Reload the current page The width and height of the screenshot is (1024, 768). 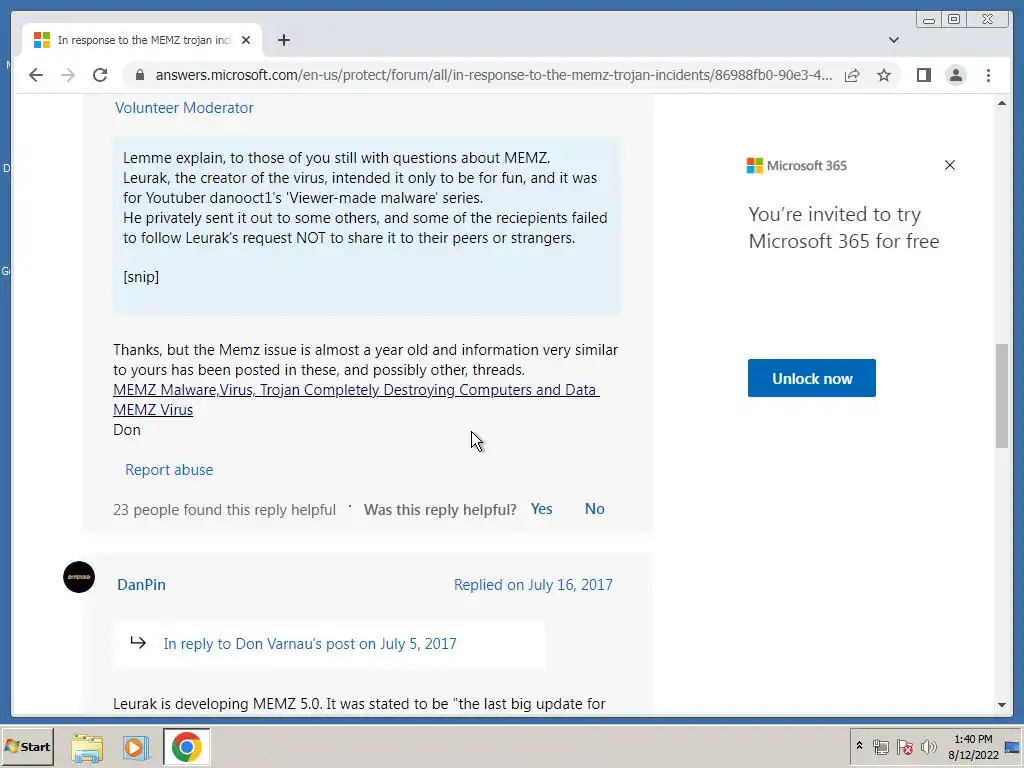tap(100, 75)
